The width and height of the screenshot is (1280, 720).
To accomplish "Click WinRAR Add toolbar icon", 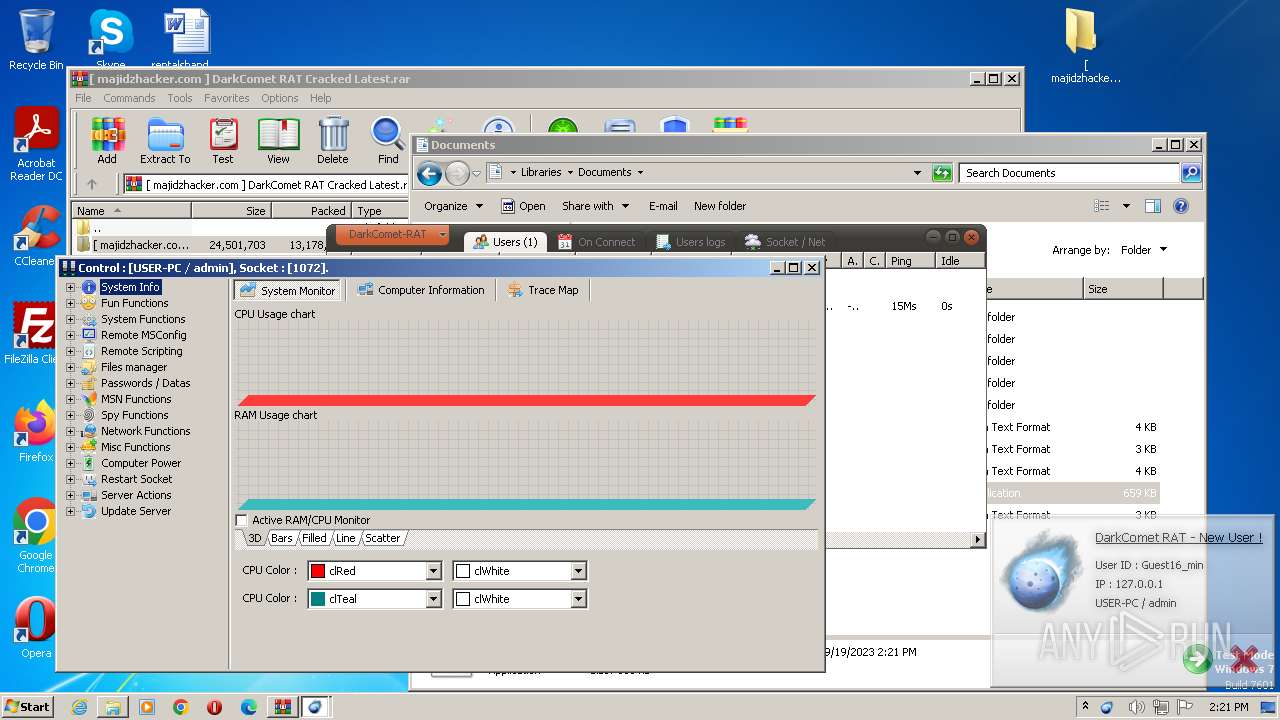I will pyautogui.click(x=107, y=134).
